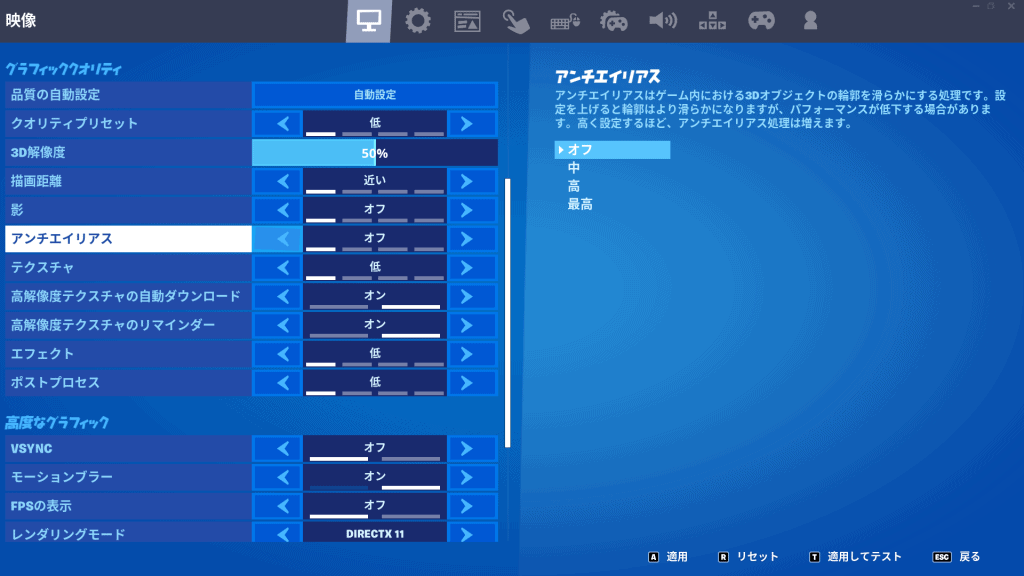Click the 自動設定 button
1024x576 pixels.
pos(375,95)
